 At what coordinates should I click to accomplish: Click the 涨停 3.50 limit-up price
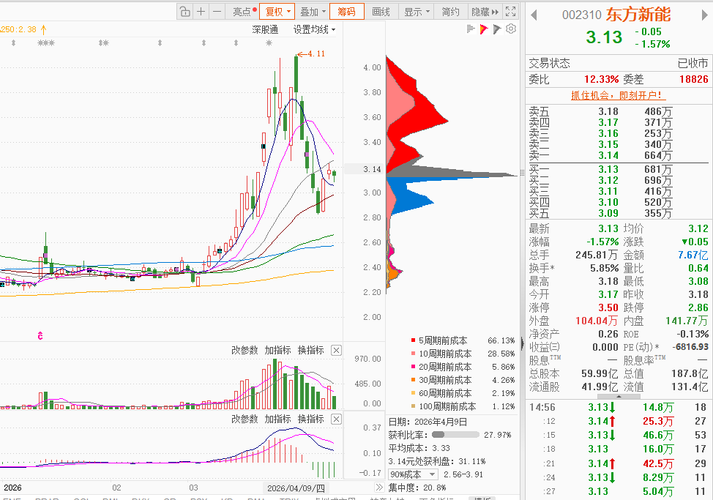[x=608, y=308]
